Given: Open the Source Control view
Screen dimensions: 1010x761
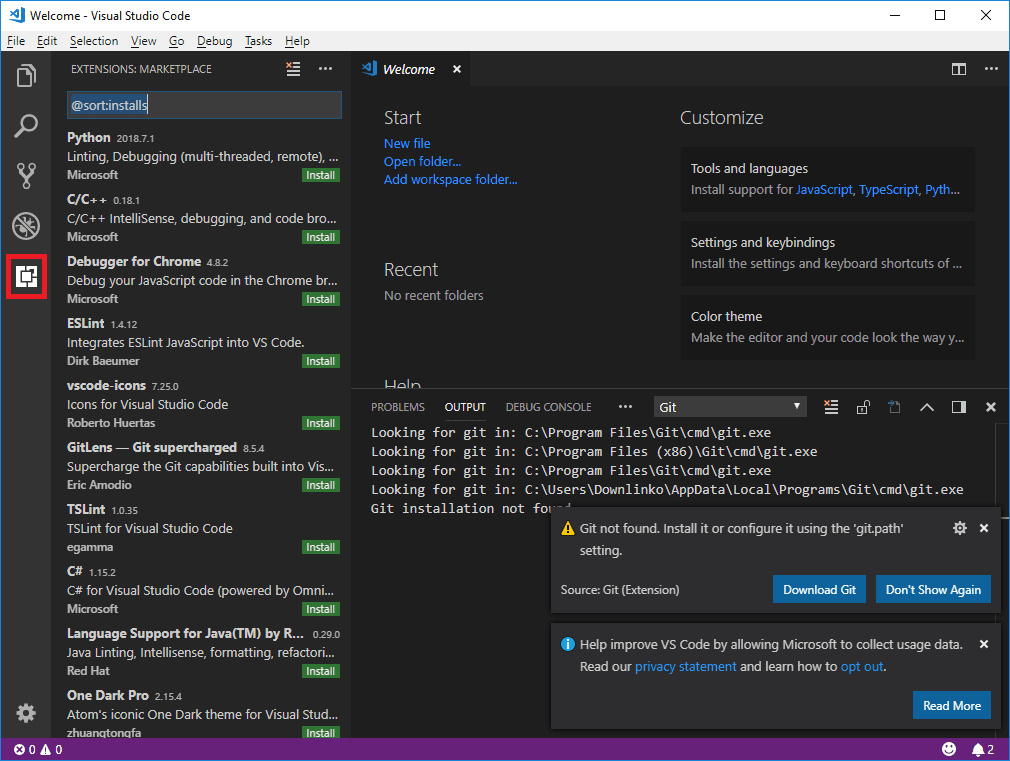Looking at the screenshot, I should click(x=26, y=175).
